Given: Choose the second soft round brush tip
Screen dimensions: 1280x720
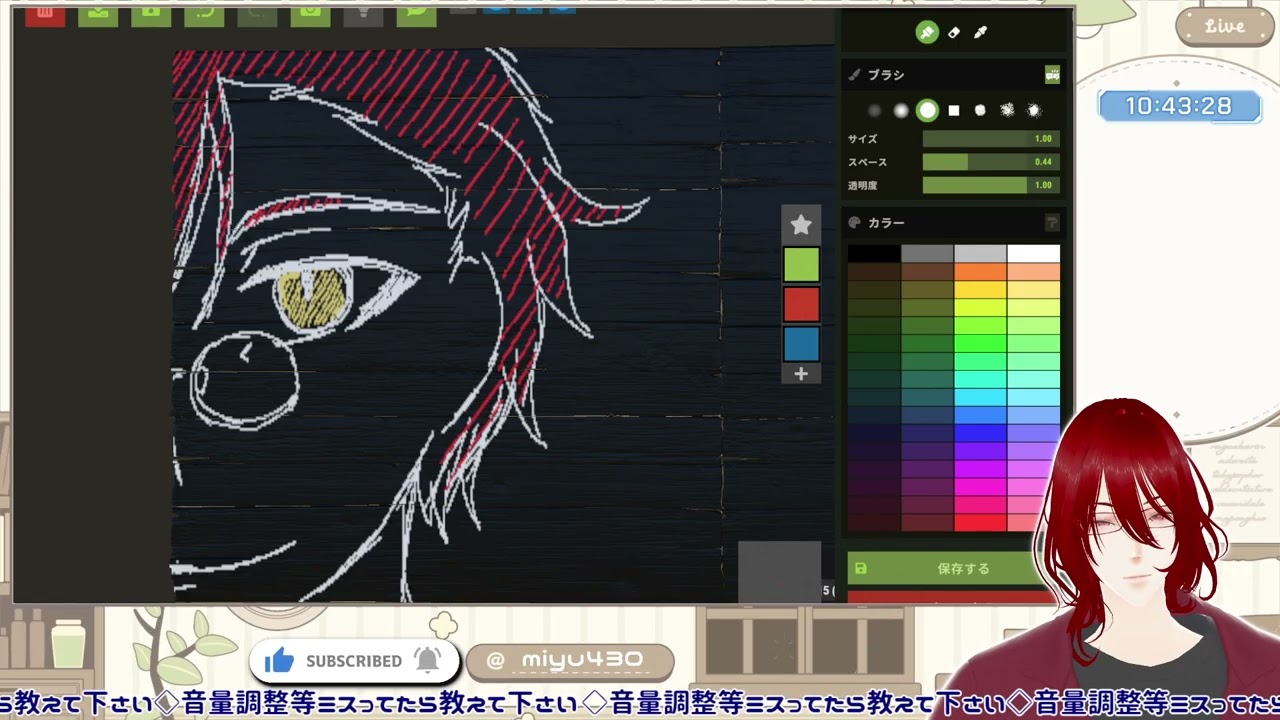Looking at the screenshot, I should (901, 110).
